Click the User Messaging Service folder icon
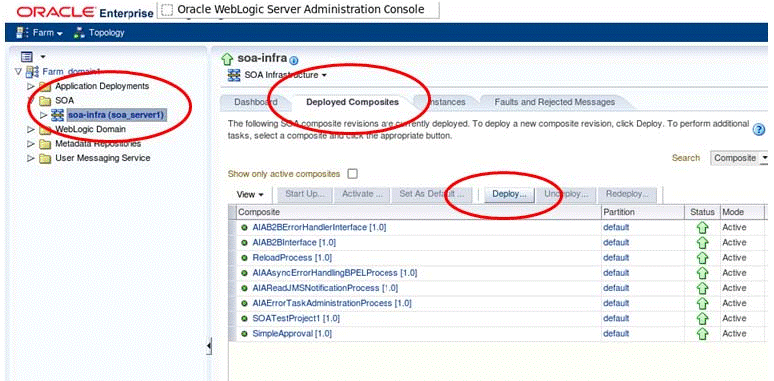Image resolution: width=774 pixels, height=381 pixels. click(45, 158)
